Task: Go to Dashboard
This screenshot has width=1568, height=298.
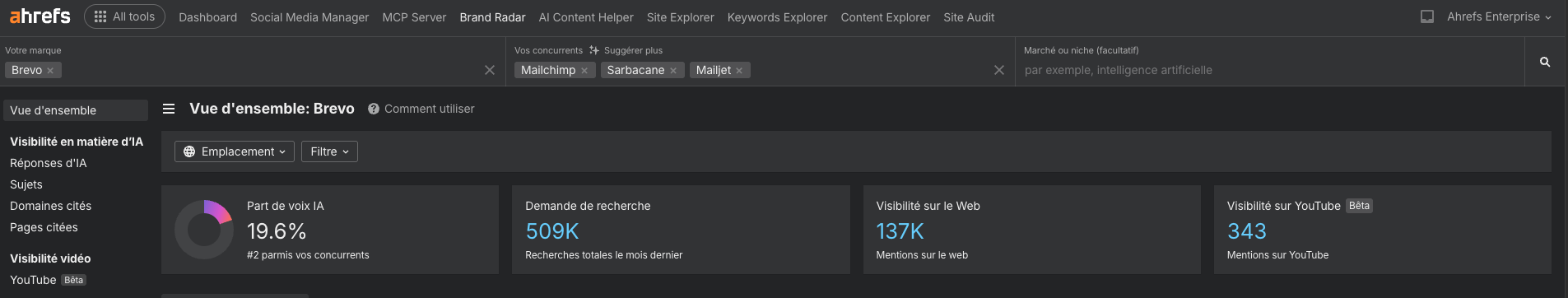Action: pos(207,17)
